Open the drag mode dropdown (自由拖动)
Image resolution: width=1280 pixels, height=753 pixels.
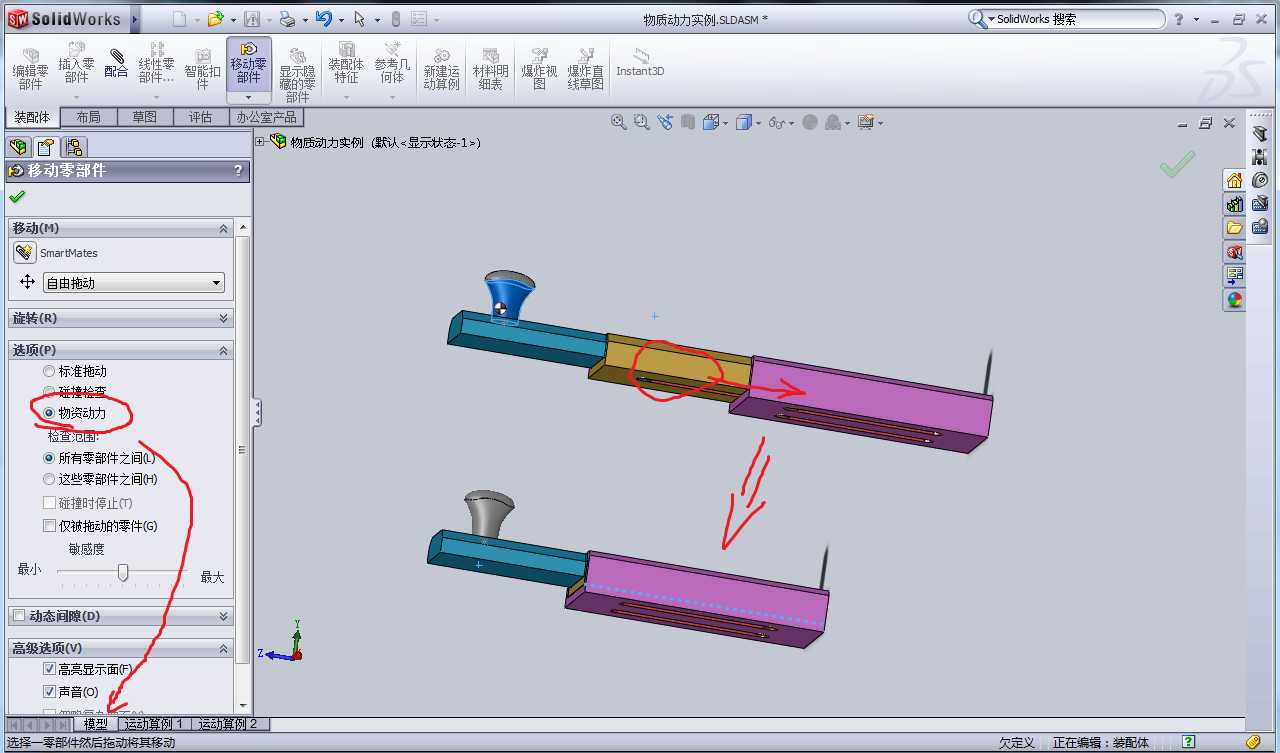click(x=134, y=283)
